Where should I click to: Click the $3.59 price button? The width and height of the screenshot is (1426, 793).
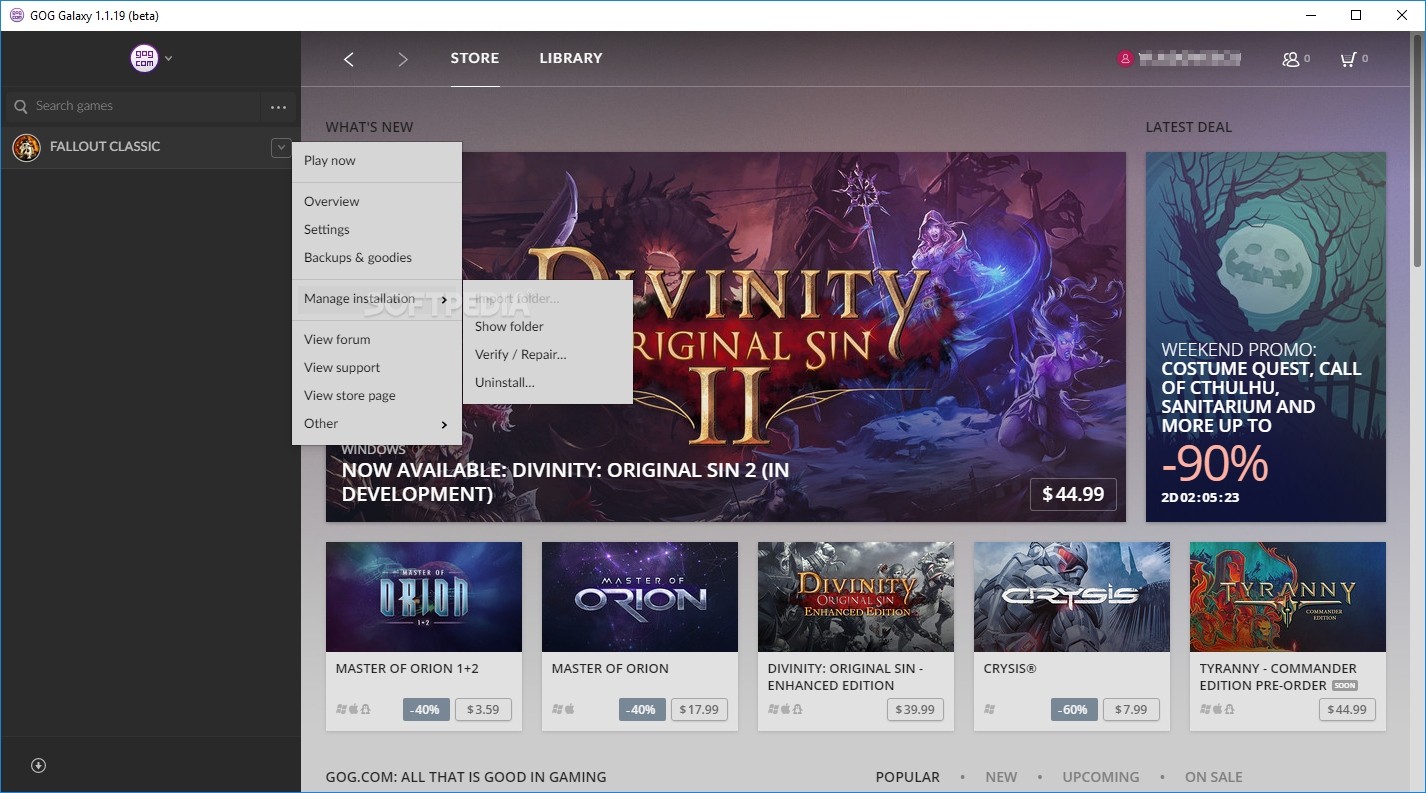click(483, 709)
